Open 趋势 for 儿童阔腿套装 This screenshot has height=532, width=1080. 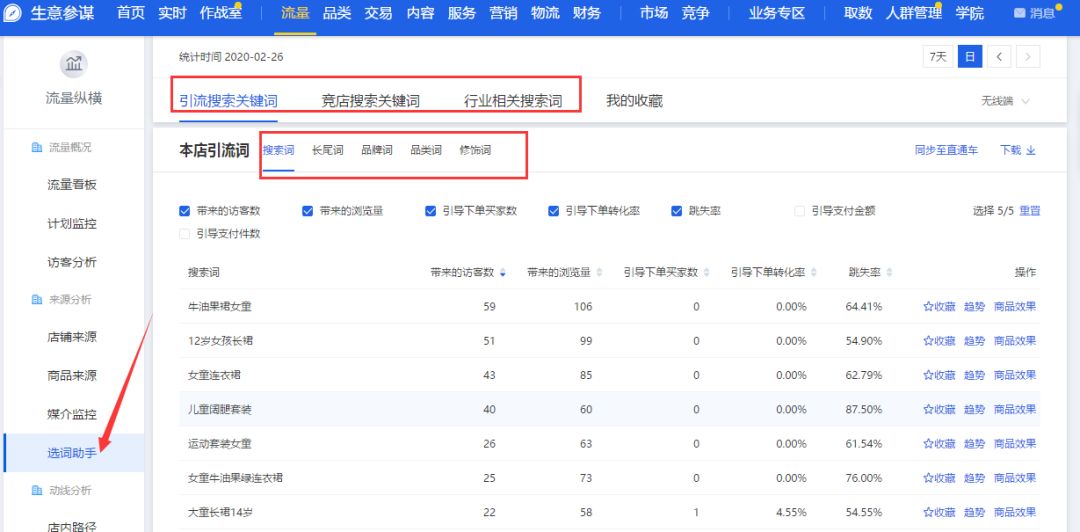[975, 409]
